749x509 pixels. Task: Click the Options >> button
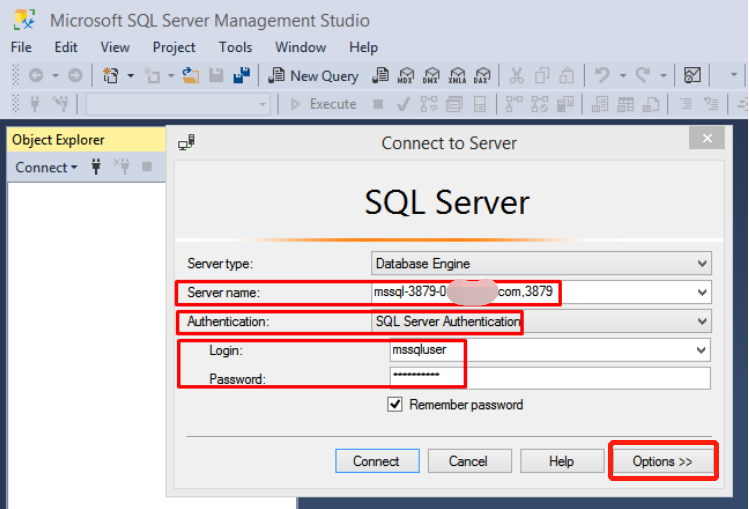click(x=662, y=461)
